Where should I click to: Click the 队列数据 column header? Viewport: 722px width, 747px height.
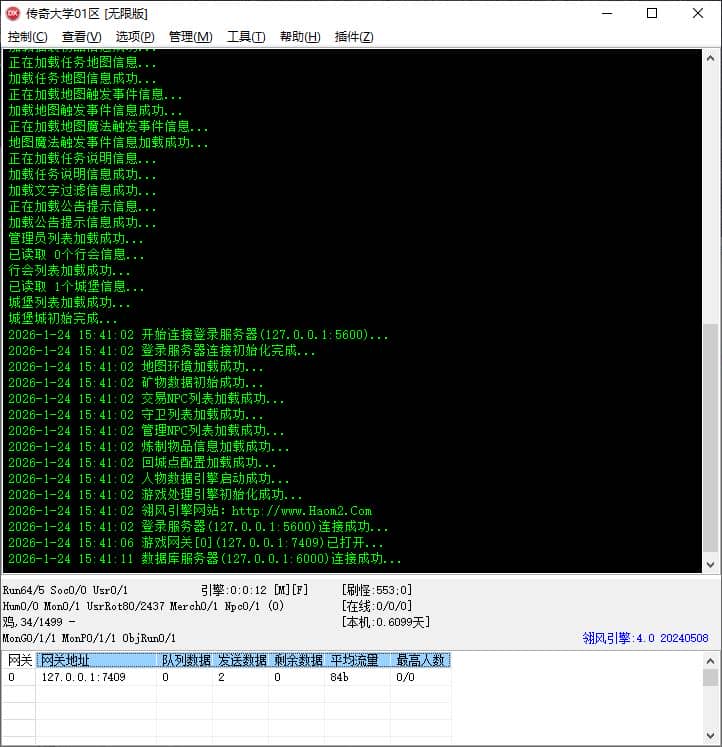tap(185, 660)
